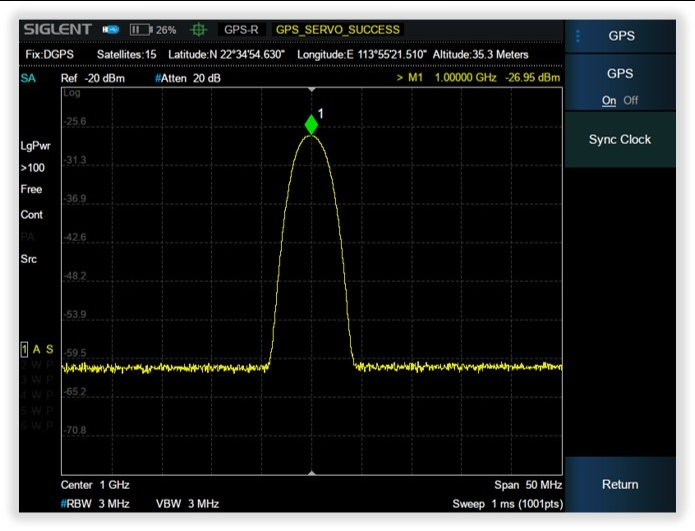The image size is (695, 531).
Task: Select the green diamond marker 1 on trace
Action: tap(312, 124)
